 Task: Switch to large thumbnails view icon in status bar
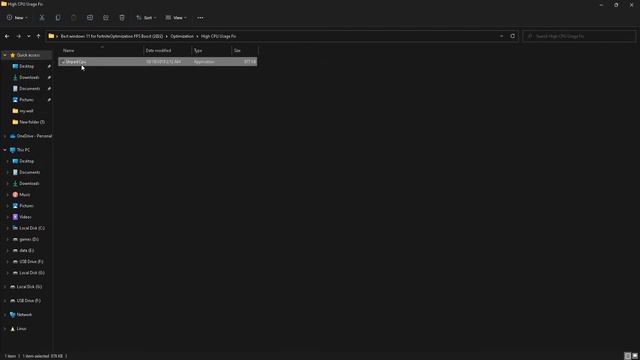click(x=635, y=356)
